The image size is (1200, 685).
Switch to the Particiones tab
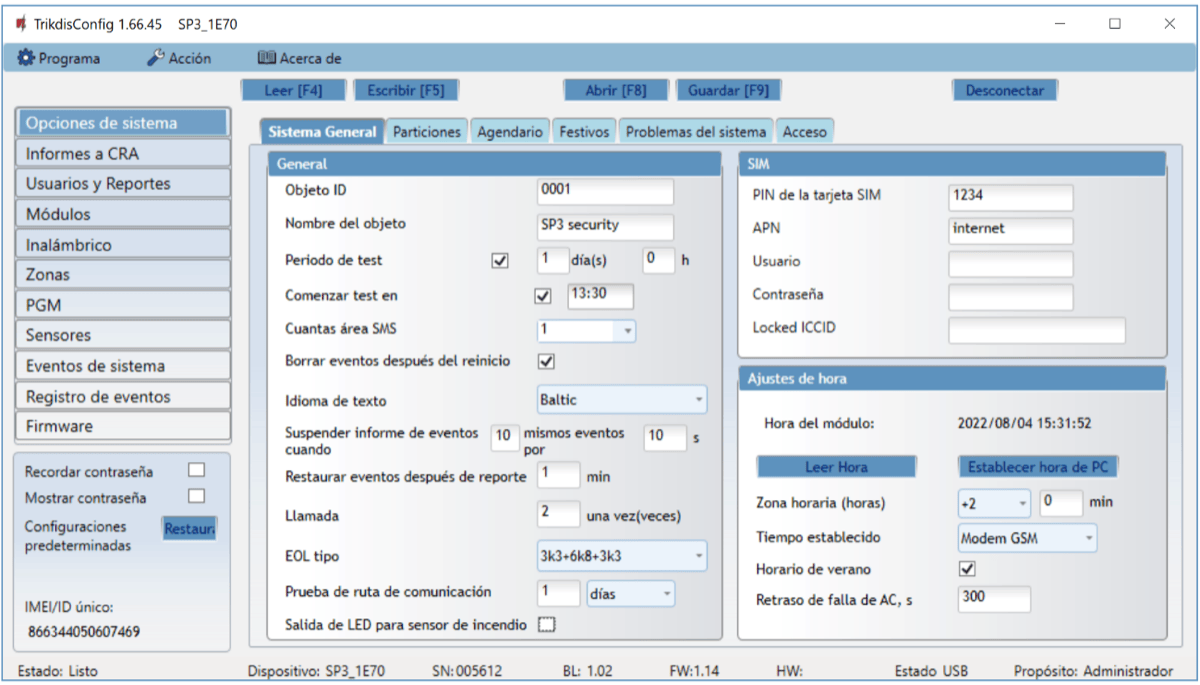click(427, 132)
